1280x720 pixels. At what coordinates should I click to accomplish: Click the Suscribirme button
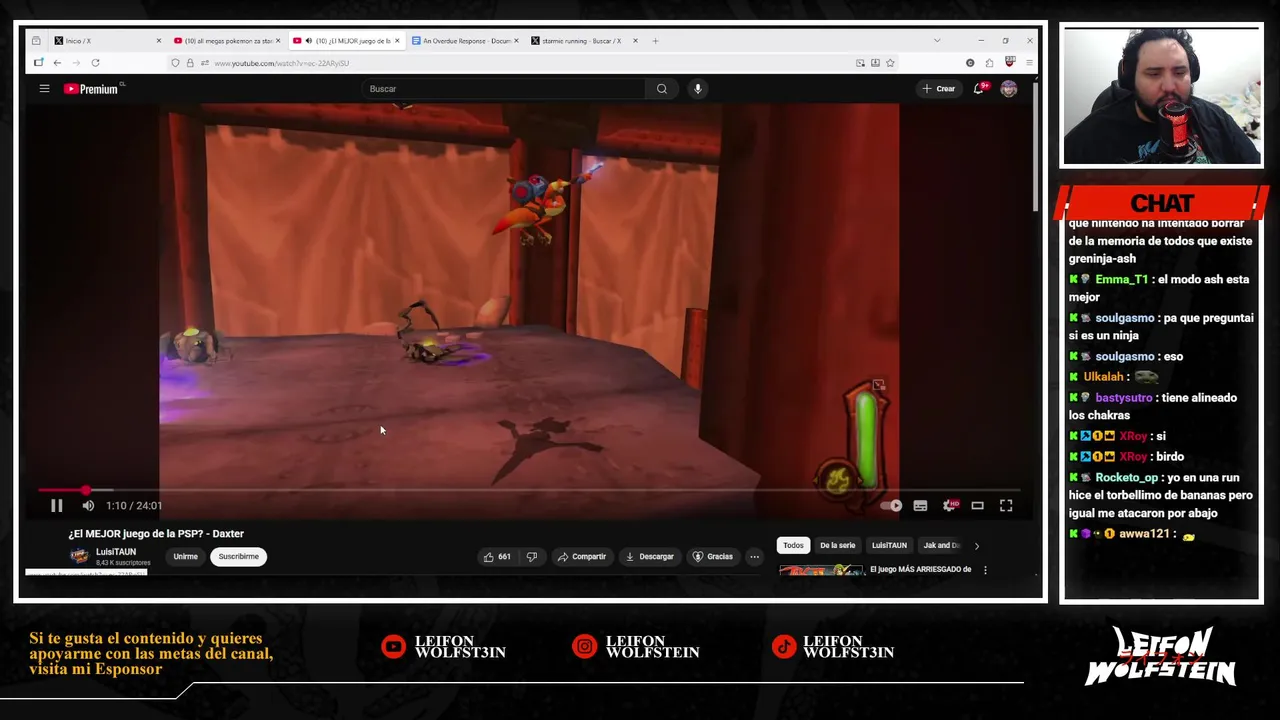[x=238, y=557]
